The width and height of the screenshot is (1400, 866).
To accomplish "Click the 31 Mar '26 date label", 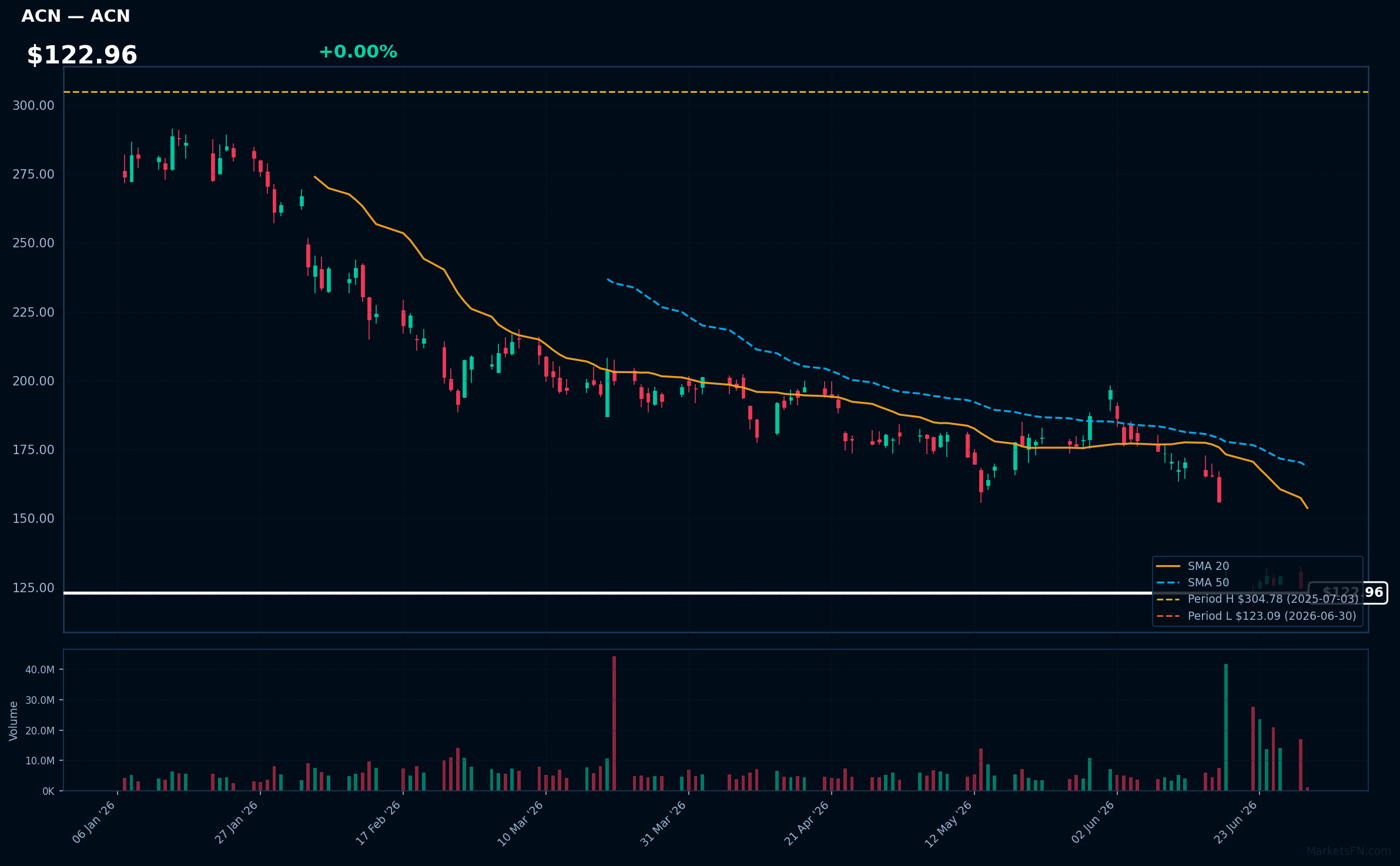I will click(x=664, y=823).
